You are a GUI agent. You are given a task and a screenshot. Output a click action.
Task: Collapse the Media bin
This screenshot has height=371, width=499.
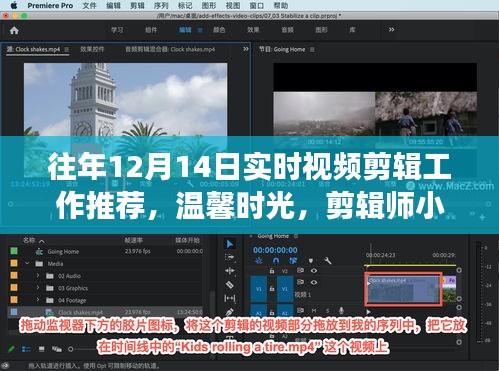tap(28, 263)
